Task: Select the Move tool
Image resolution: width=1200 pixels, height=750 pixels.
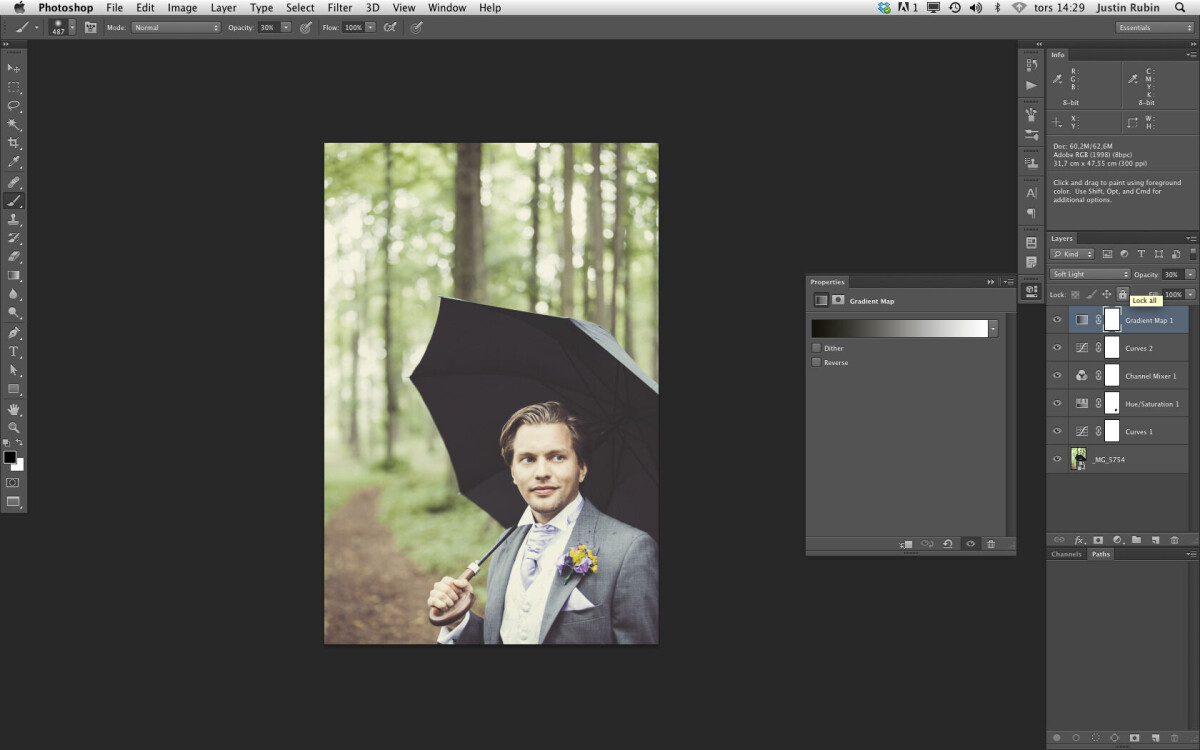Action: (14, 68)
